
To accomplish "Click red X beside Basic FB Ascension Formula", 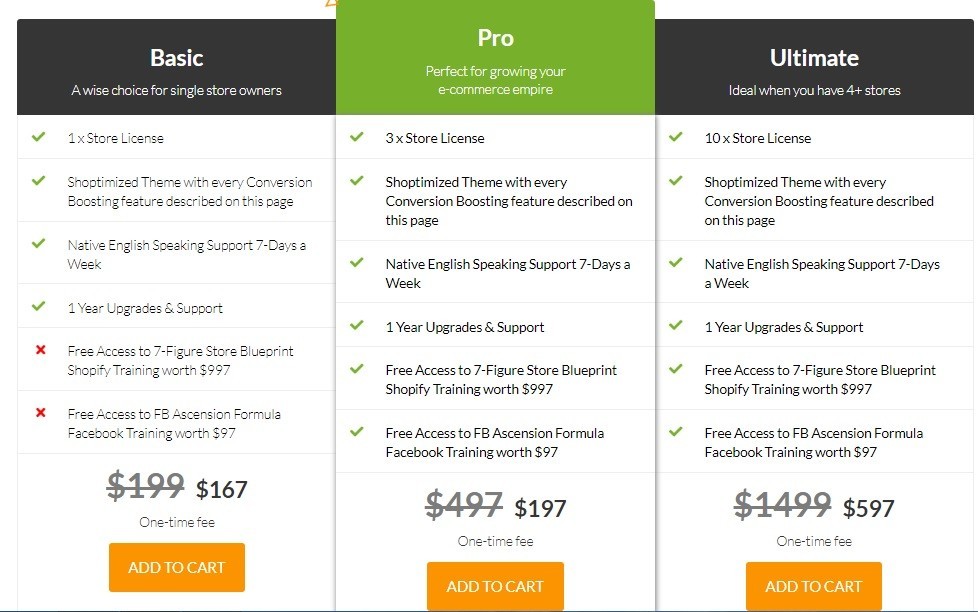I will tap(41, 412).
